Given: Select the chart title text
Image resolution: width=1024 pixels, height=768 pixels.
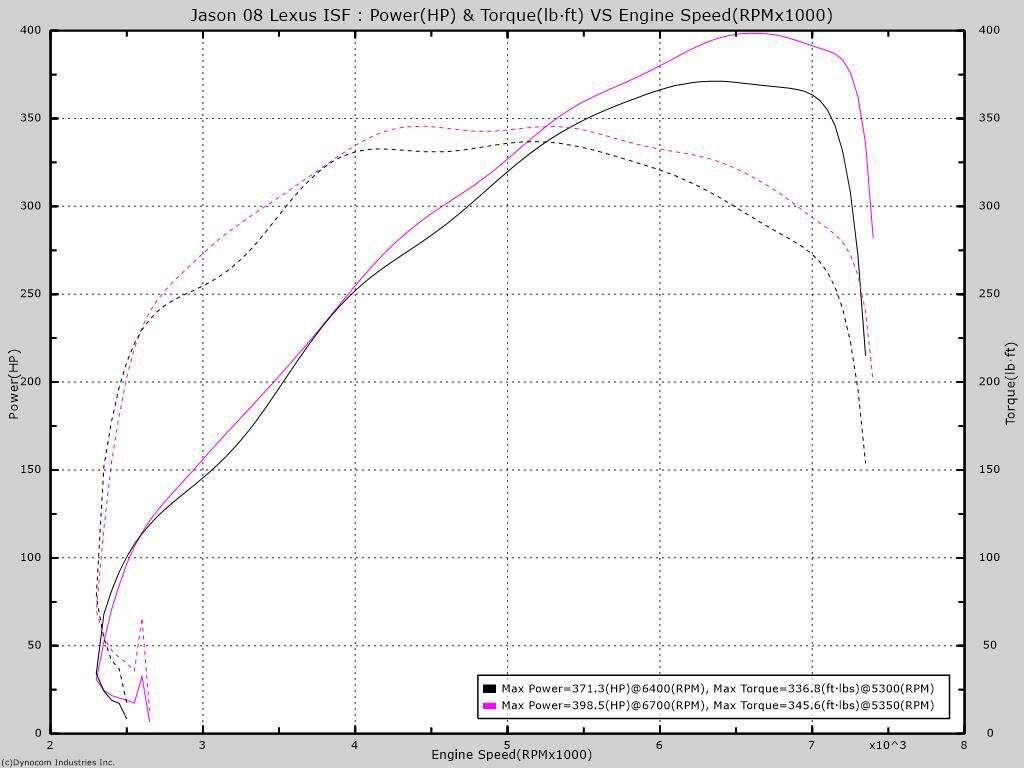Looking at the screenshot, I should (511, 15).
